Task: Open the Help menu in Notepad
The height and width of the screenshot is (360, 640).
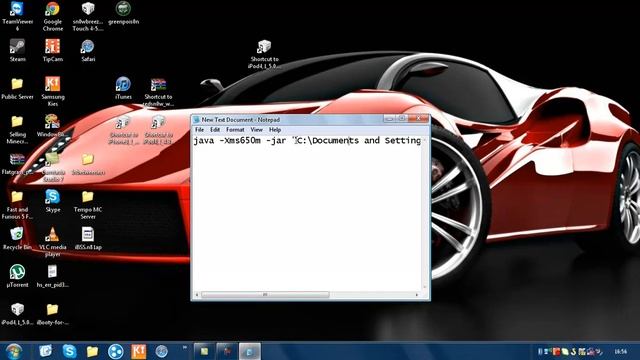Action: [x=275, y=129]
